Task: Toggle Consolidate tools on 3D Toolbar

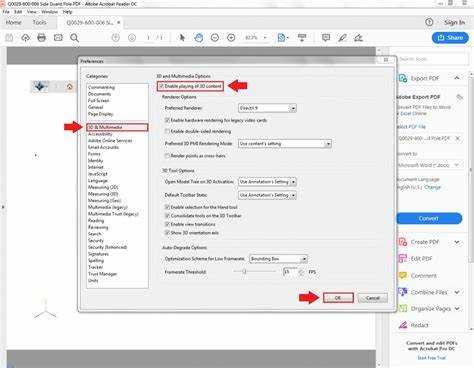Action: [x=167, y=216]
